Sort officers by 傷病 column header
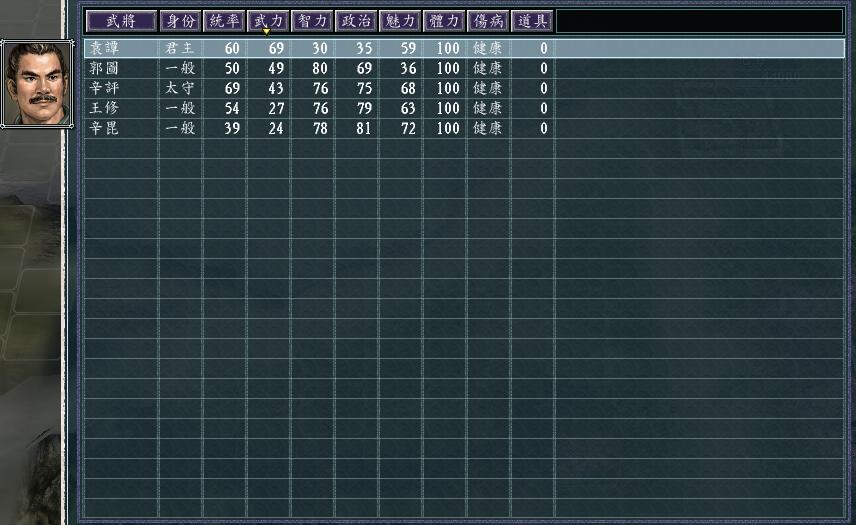This screenshot has height=525, width=856. [x=488, y=21]
